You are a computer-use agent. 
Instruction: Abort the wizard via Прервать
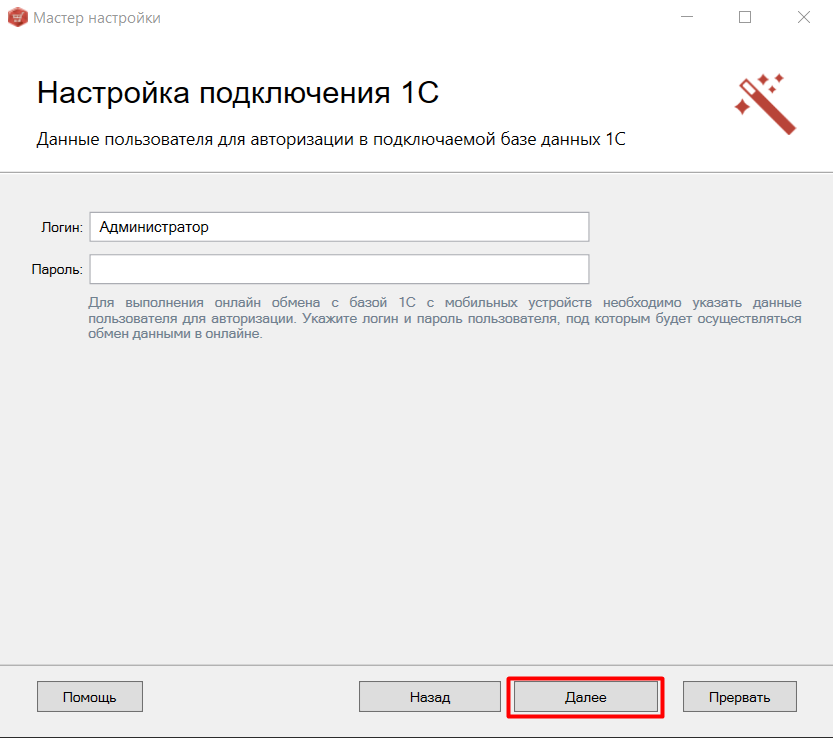740,697
